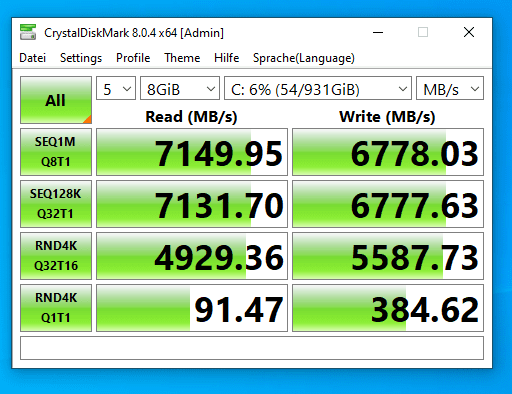This screenshot has width=512, height=394.
Task: Start the RND4K Q1T1 test
Action: (56, 308)
